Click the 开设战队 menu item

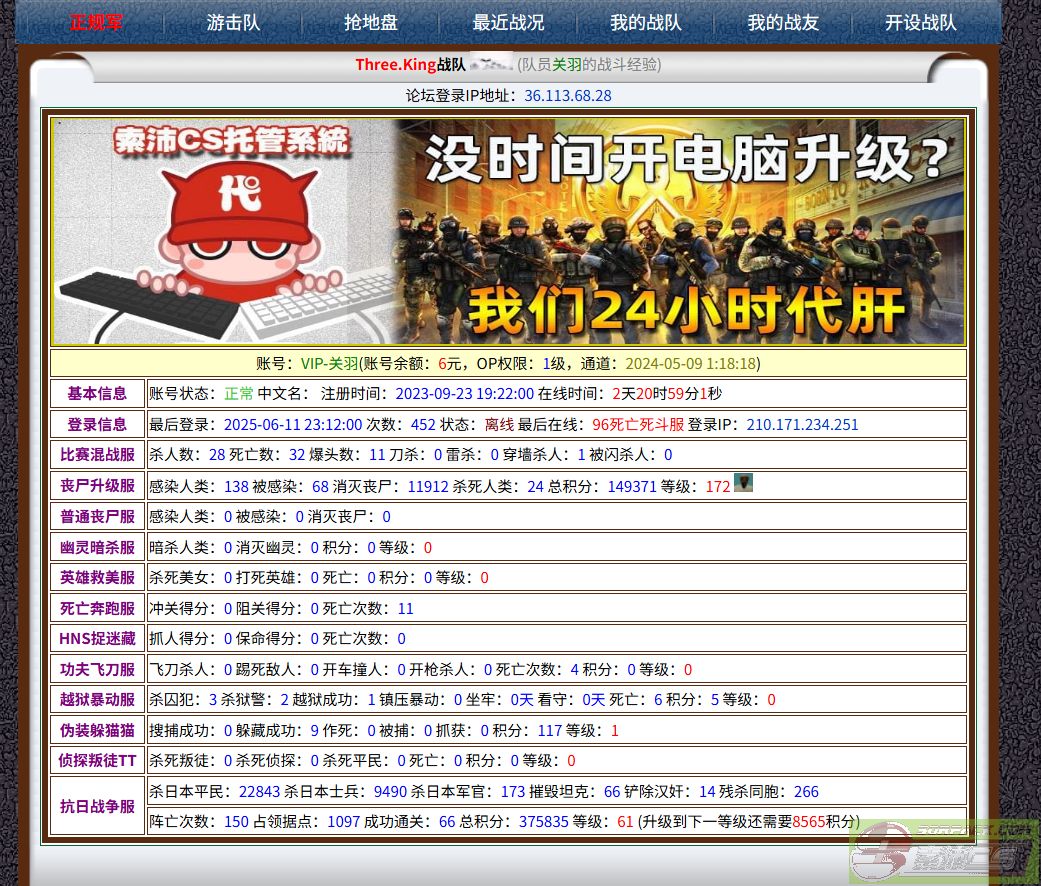coord(920,22)
